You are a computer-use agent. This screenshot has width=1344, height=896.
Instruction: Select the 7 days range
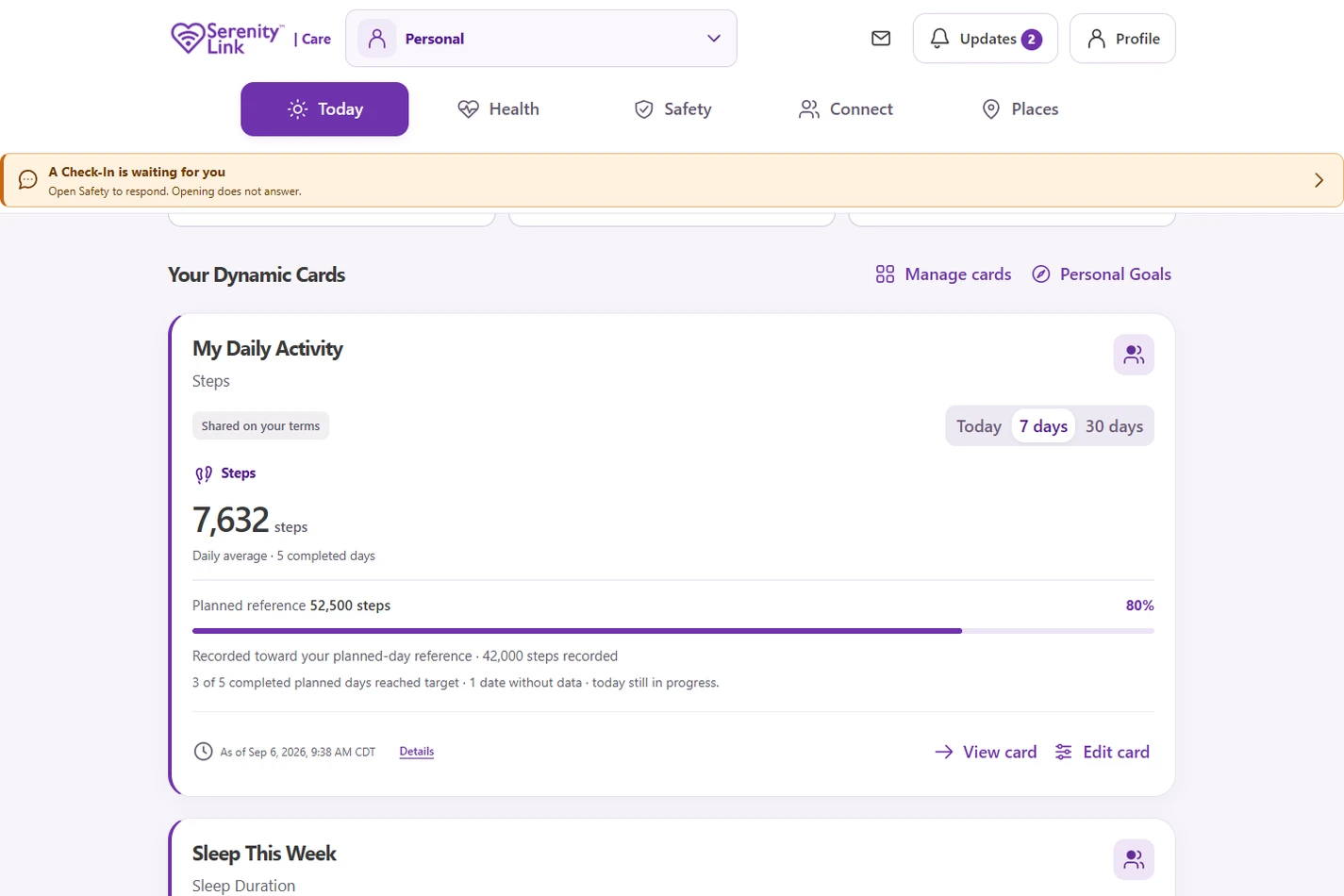pyautogui.click(x=1043, y=426)
